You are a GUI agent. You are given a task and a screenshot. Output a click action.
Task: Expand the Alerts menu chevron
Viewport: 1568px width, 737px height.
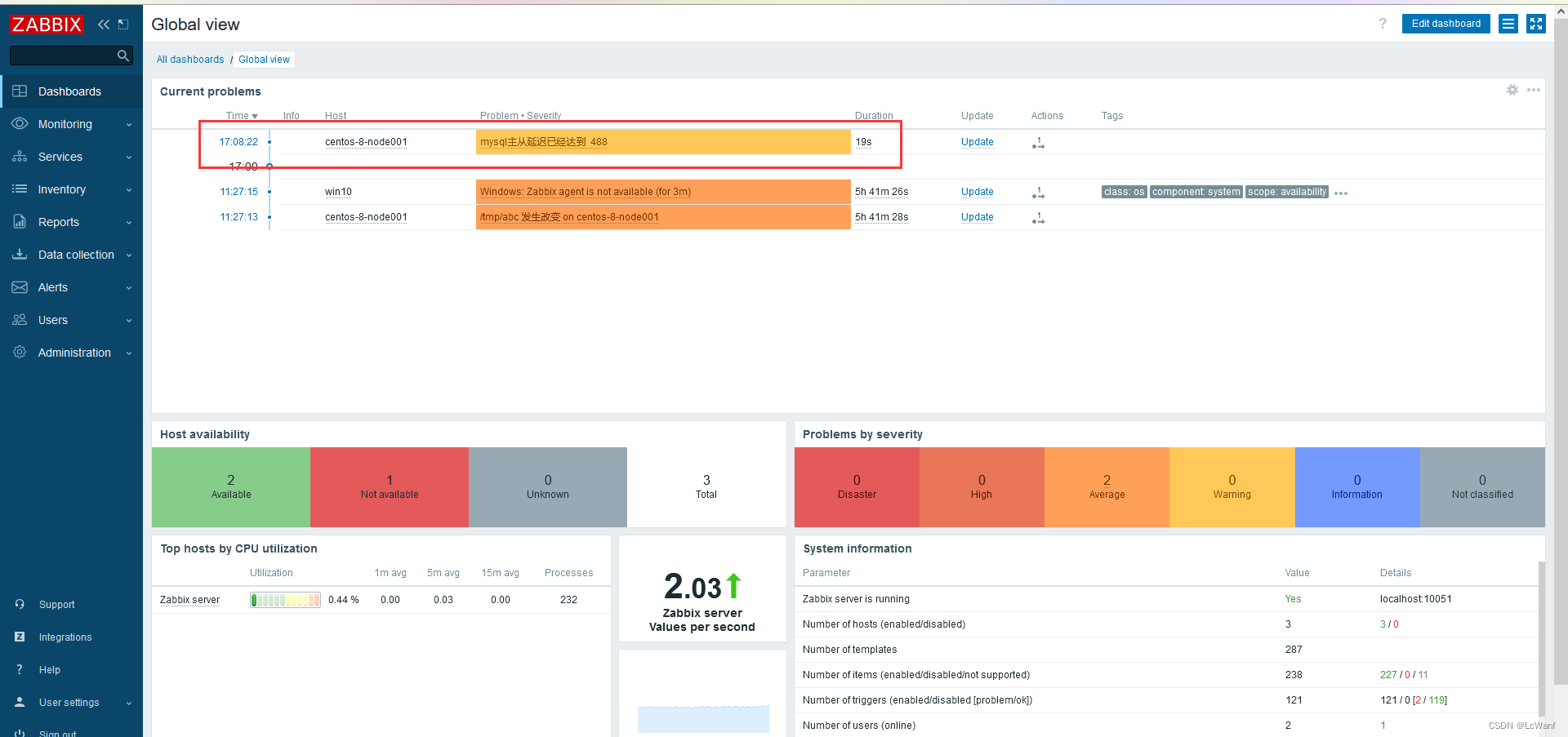[x=129, y=288]
